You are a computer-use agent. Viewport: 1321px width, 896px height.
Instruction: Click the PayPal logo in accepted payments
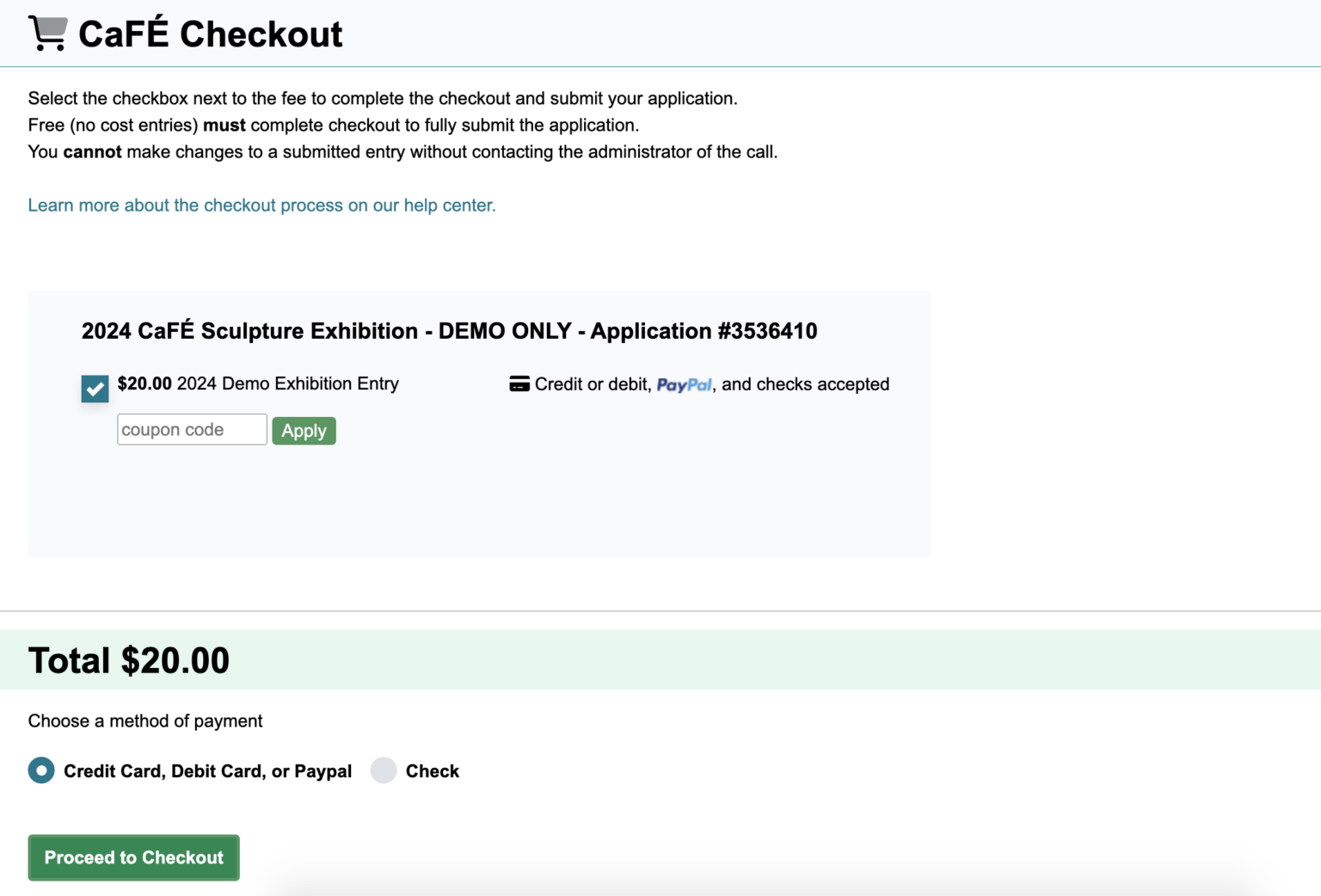click(x=684, y=385)
